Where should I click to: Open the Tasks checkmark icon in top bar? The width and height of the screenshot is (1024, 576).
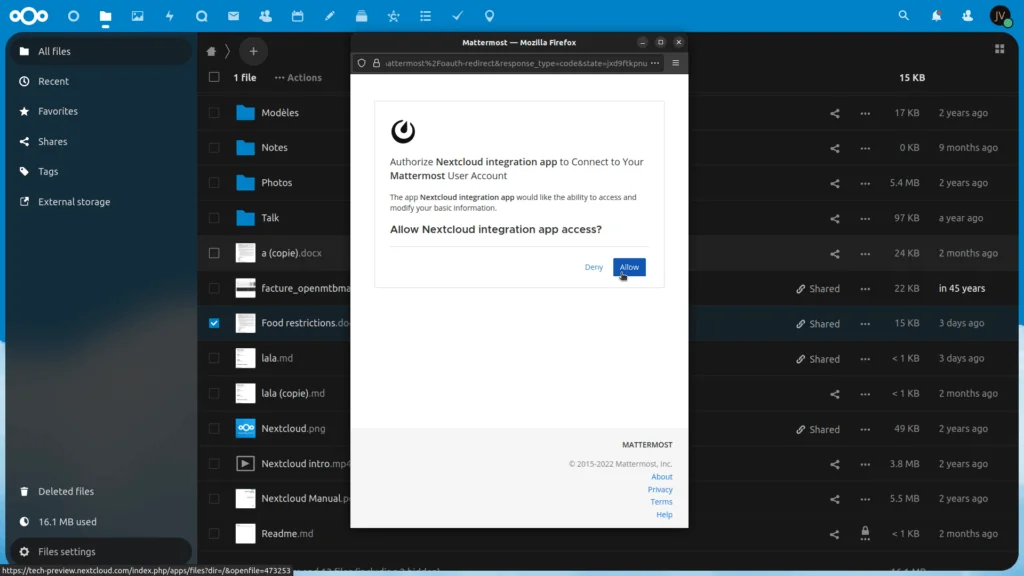coord(457,16)
